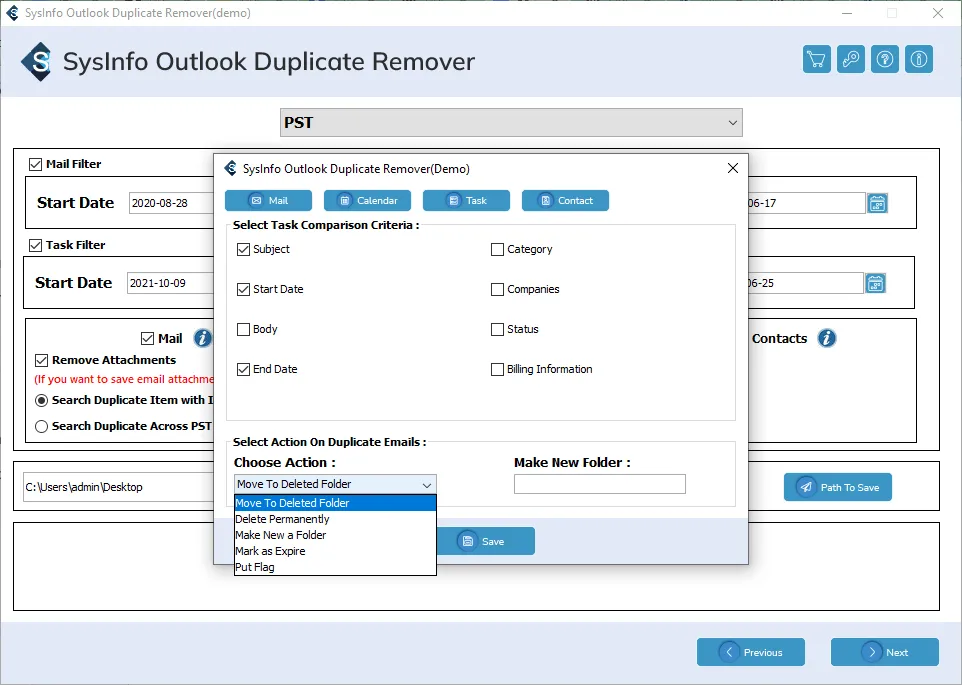The image size is (962, 685).
Task: Open the info icon in header
Action: [x=919, y=60]
